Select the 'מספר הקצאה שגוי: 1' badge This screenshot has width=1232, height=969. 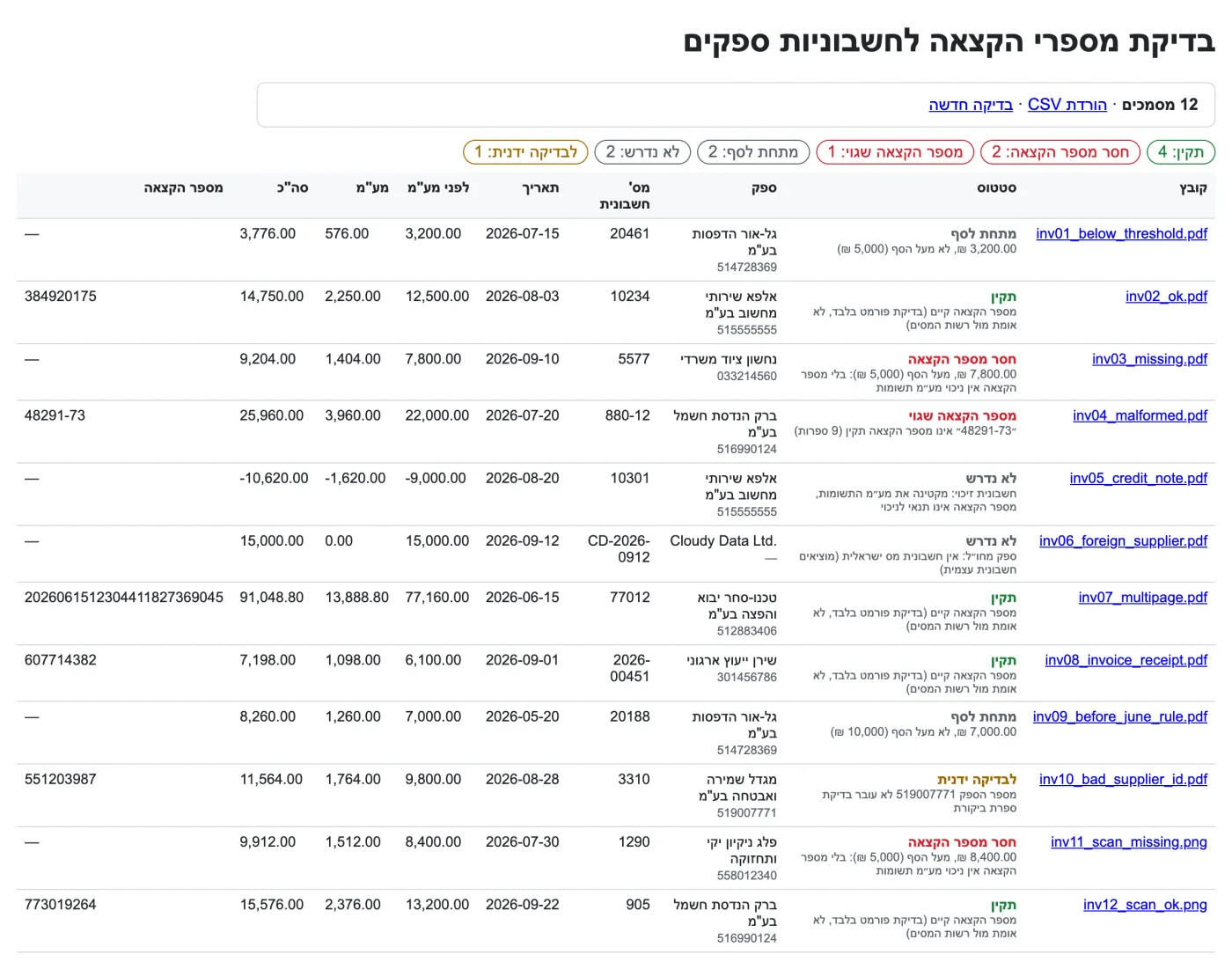coord(896,152)
